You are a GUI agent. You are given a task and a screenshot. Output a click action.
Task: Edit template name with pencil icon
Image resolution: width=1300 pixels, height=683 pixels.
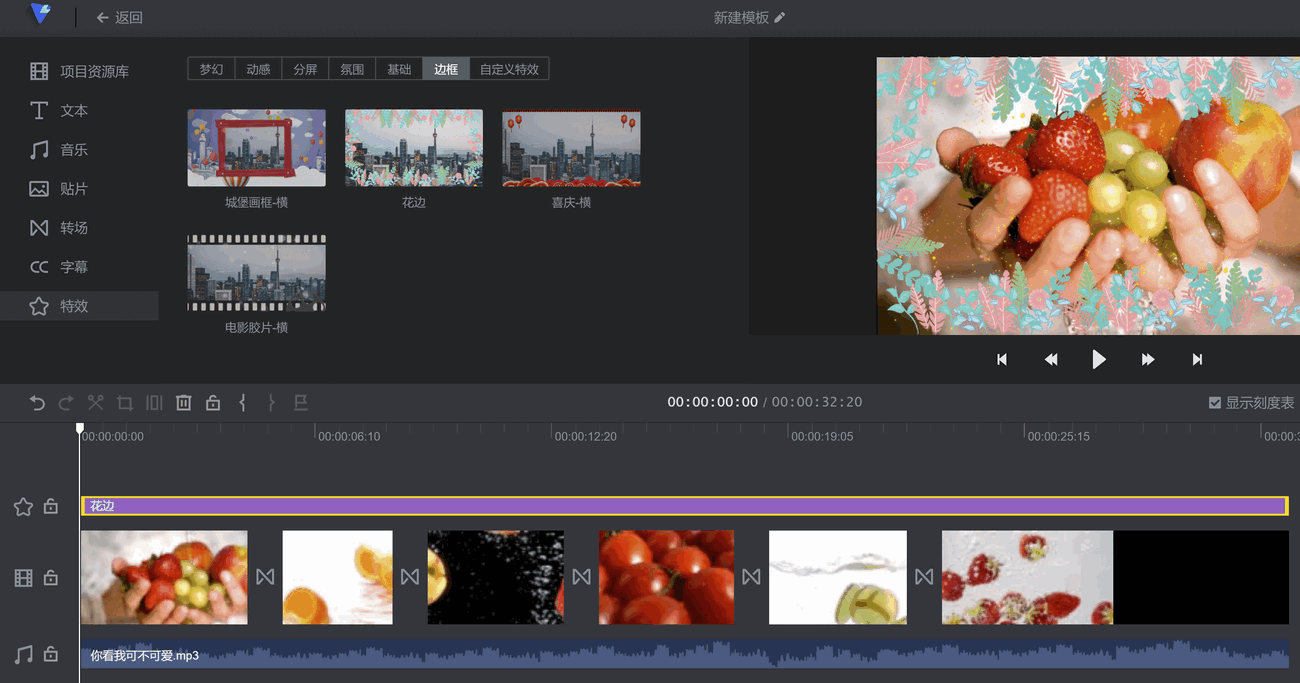(780, 18)
